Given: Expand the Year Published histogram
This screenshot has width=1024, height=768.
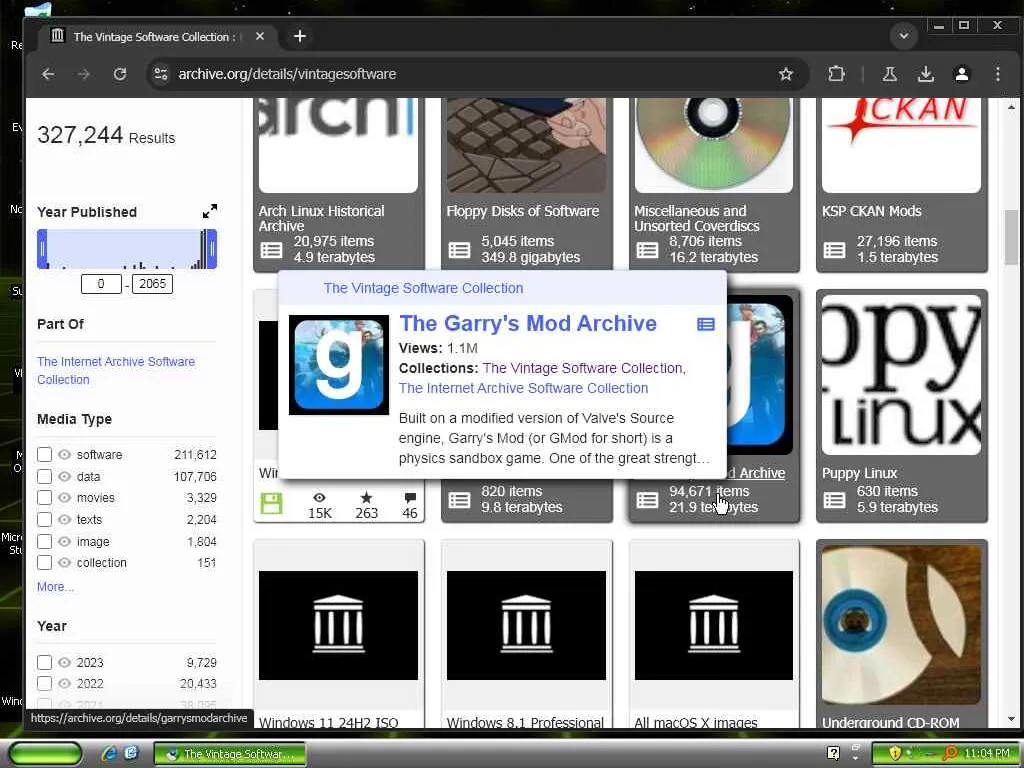Looking at the screenshot, I should [x=210, y=211].
